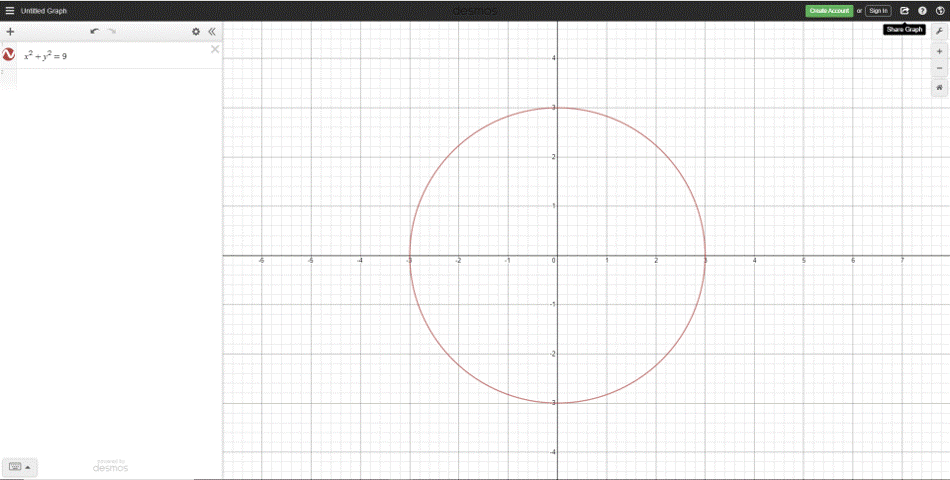Click the Sign In button
The width and height of the screenshot is (950, 480).
(878, 11)
